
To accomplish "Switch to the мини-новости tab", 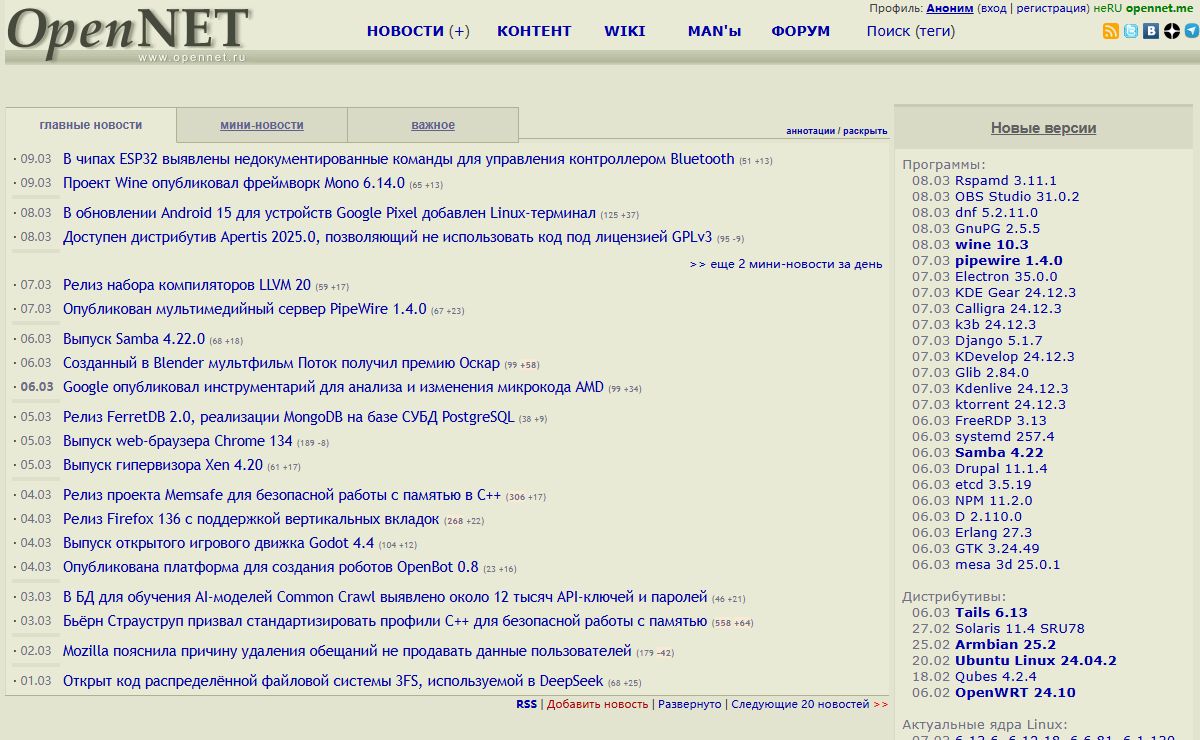I will [262, 125].
